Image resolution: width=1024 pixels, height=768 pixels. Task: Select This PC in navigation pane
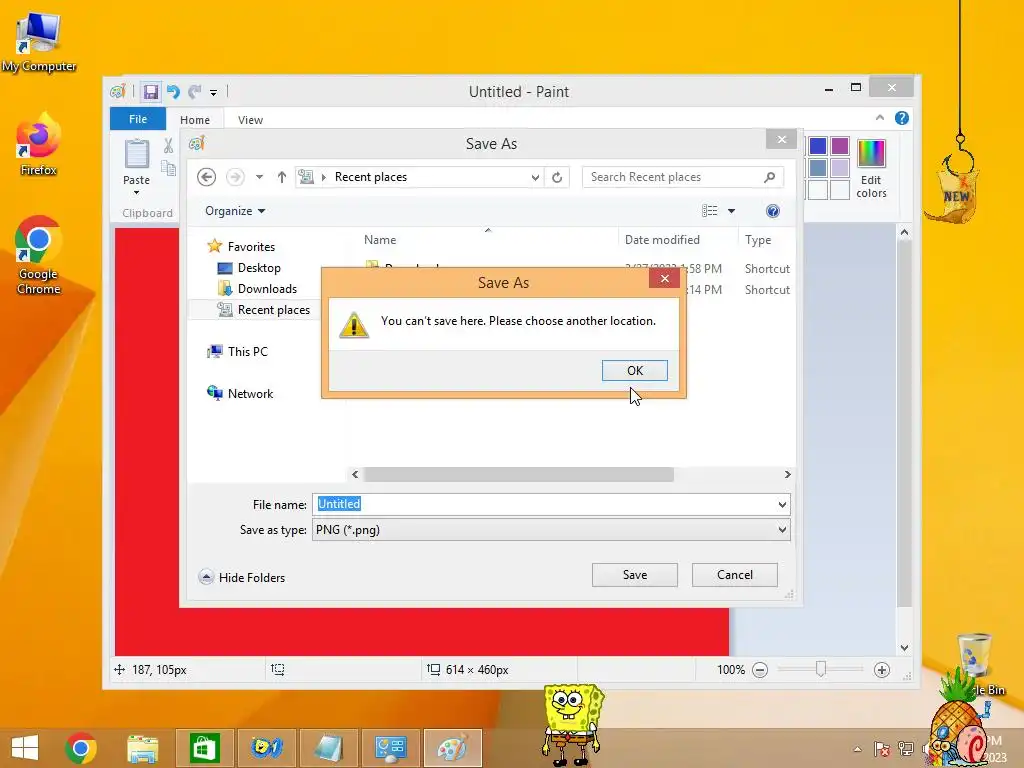(237, 351)
